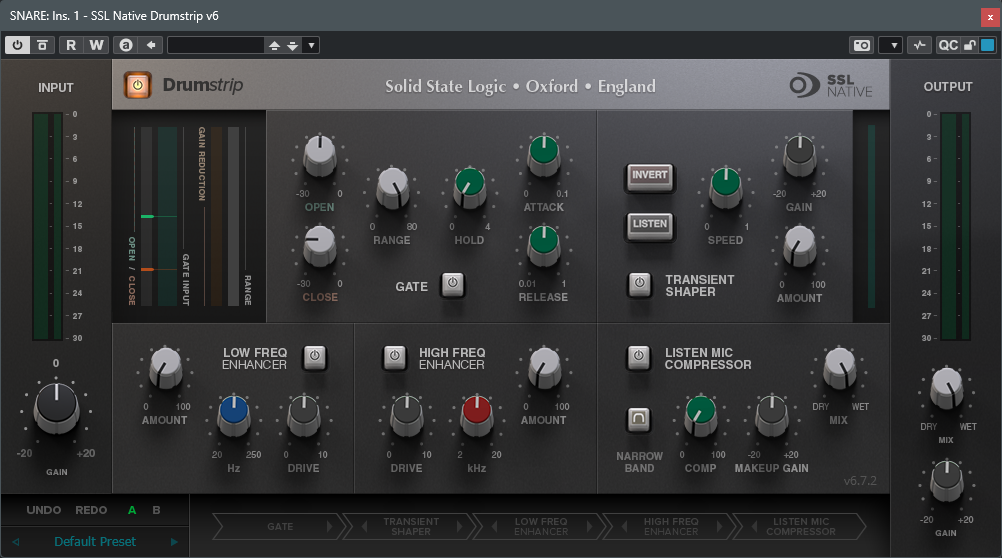
Task: Toggle the orange Drumstrip power button
Action: pos(137,85)
